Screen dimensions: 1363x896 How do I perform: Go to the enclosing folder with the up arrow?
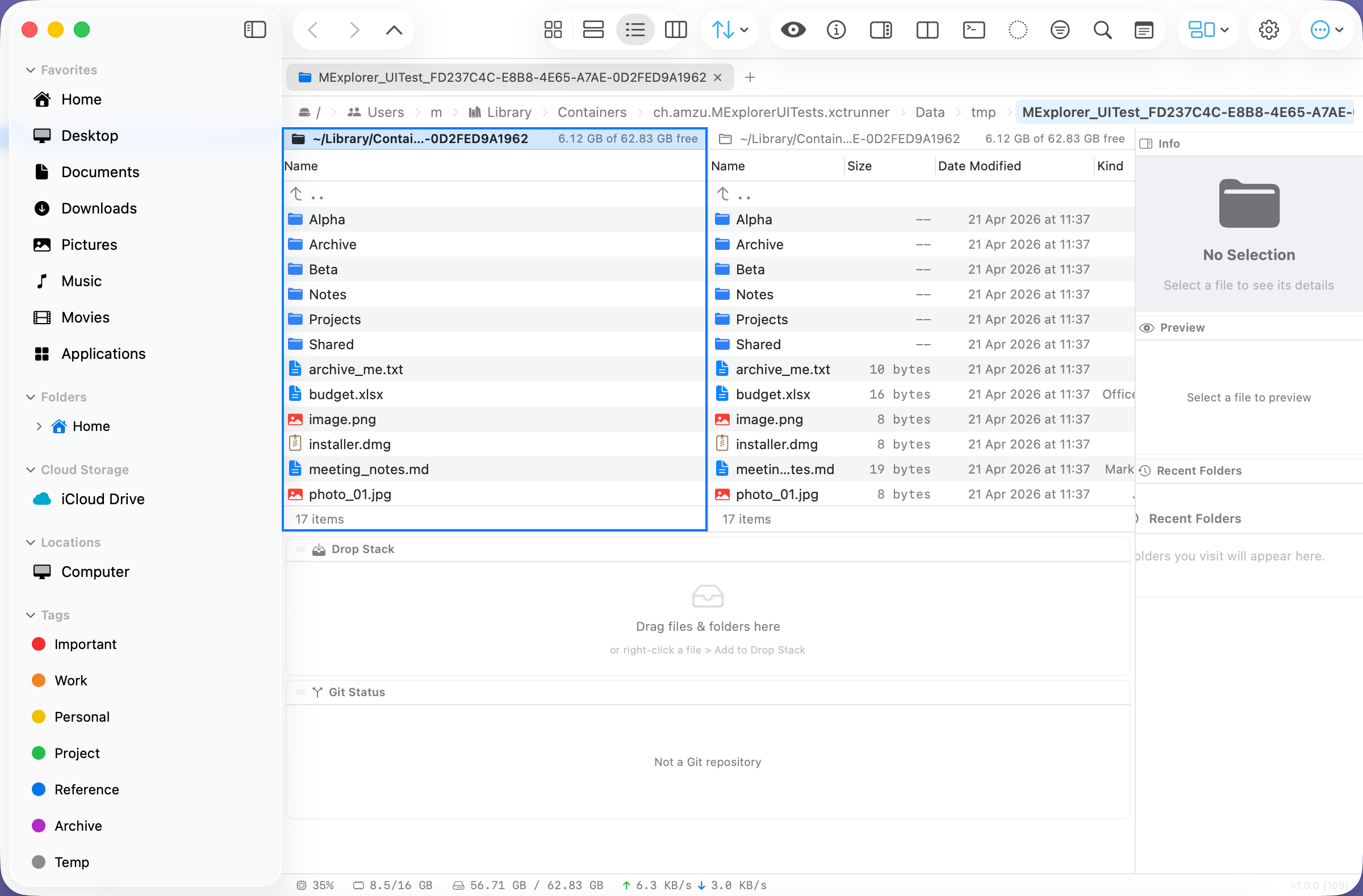(x=394, y=29)
